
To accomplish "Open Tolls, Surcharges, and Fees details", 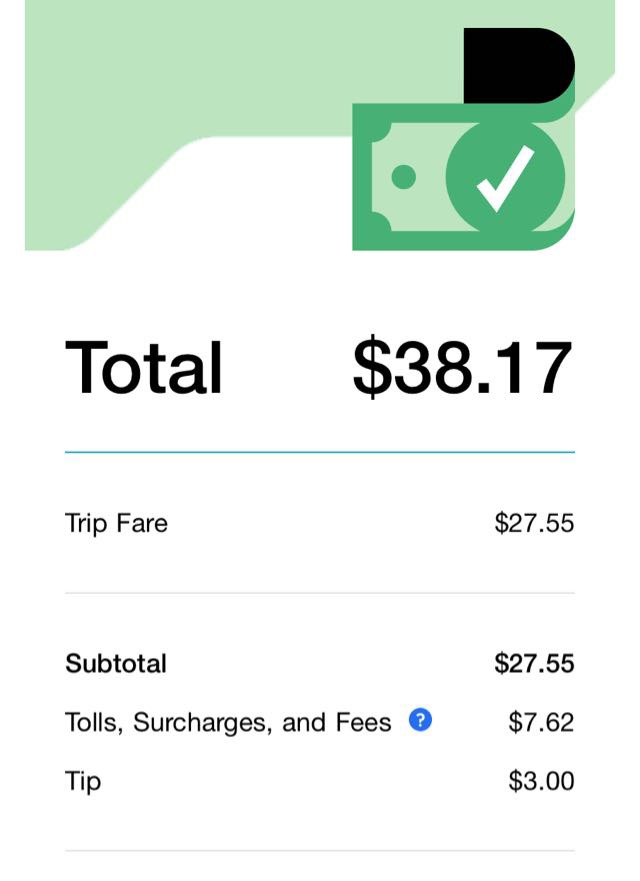I will click(x=228, y=722).
